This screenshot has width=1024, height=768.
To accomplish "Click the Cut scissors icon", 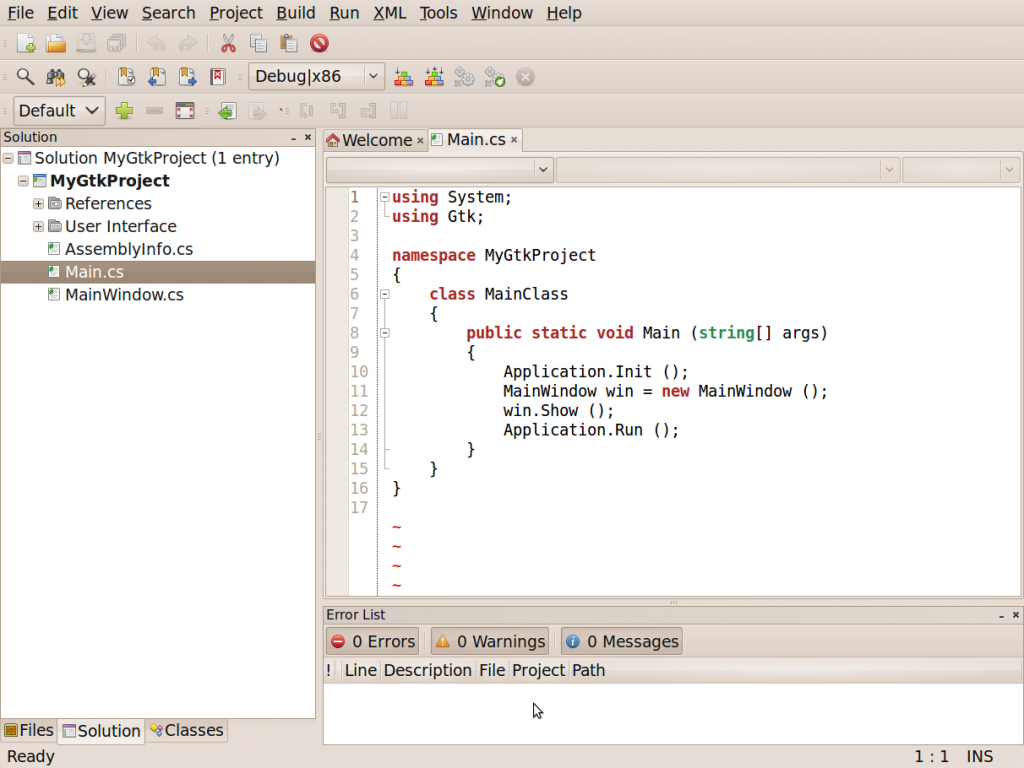I will pos(228,44).
